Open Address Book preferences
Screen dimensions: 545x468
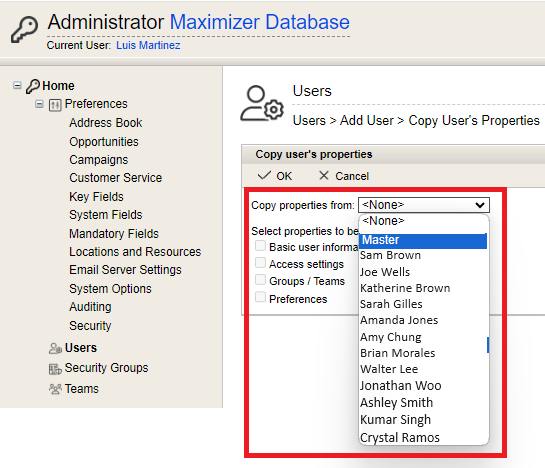[x=106, y=123]
